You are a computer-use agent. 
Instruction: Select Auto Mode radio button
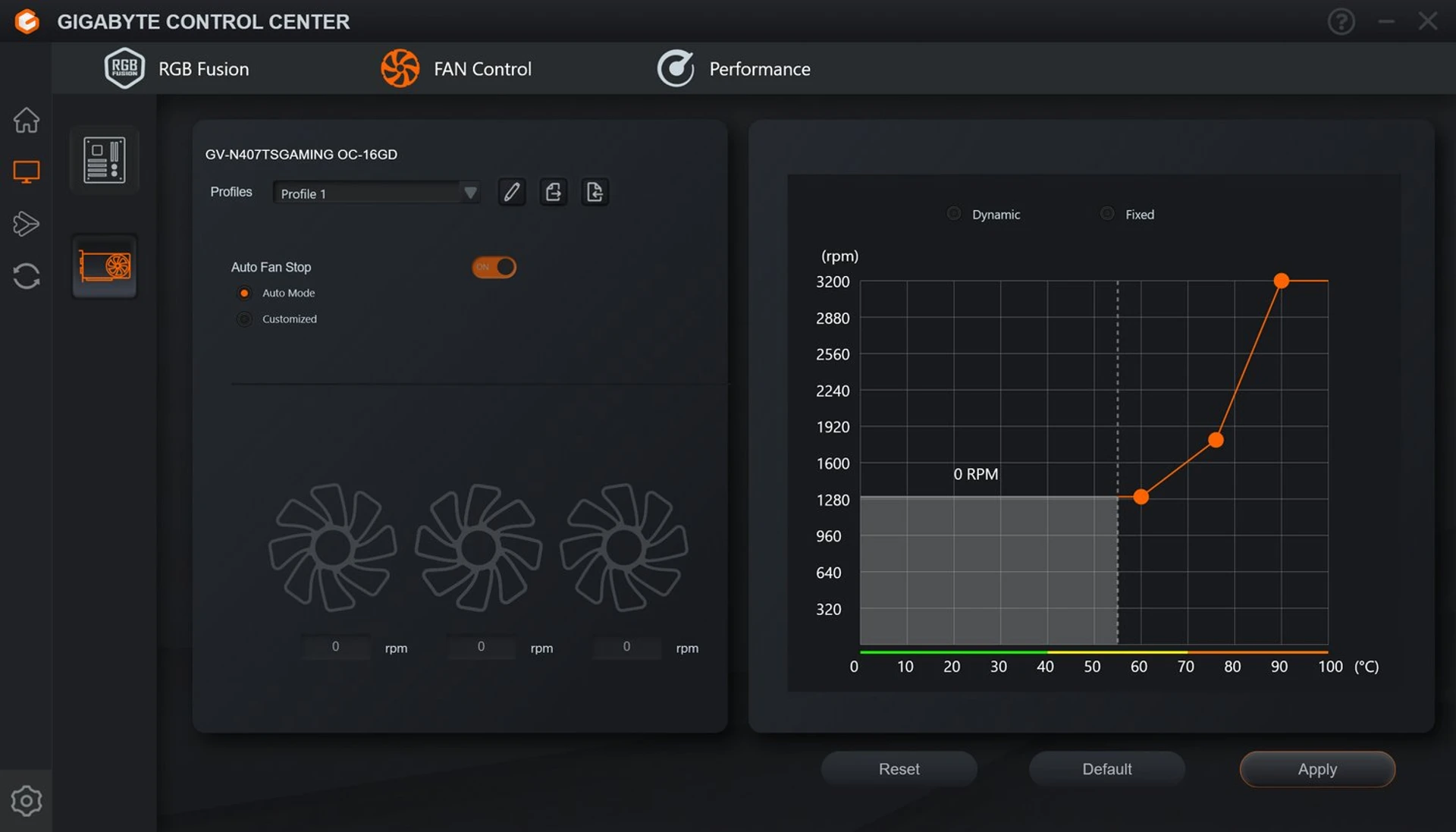tap(244, 293)
